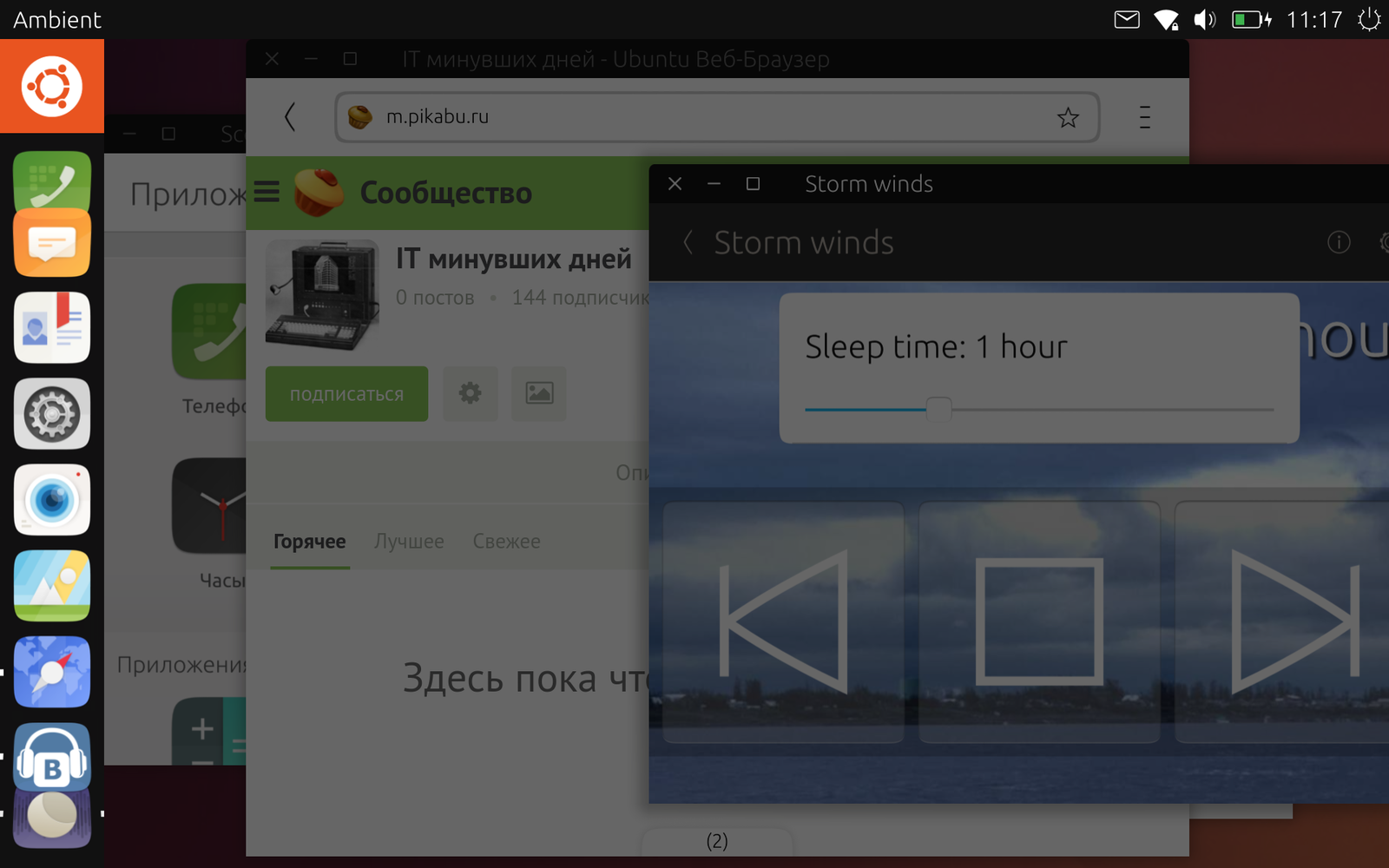The image size is (1389, 868).
Task: Open the Pikabu hamburger menu
Action: (267, 192)
